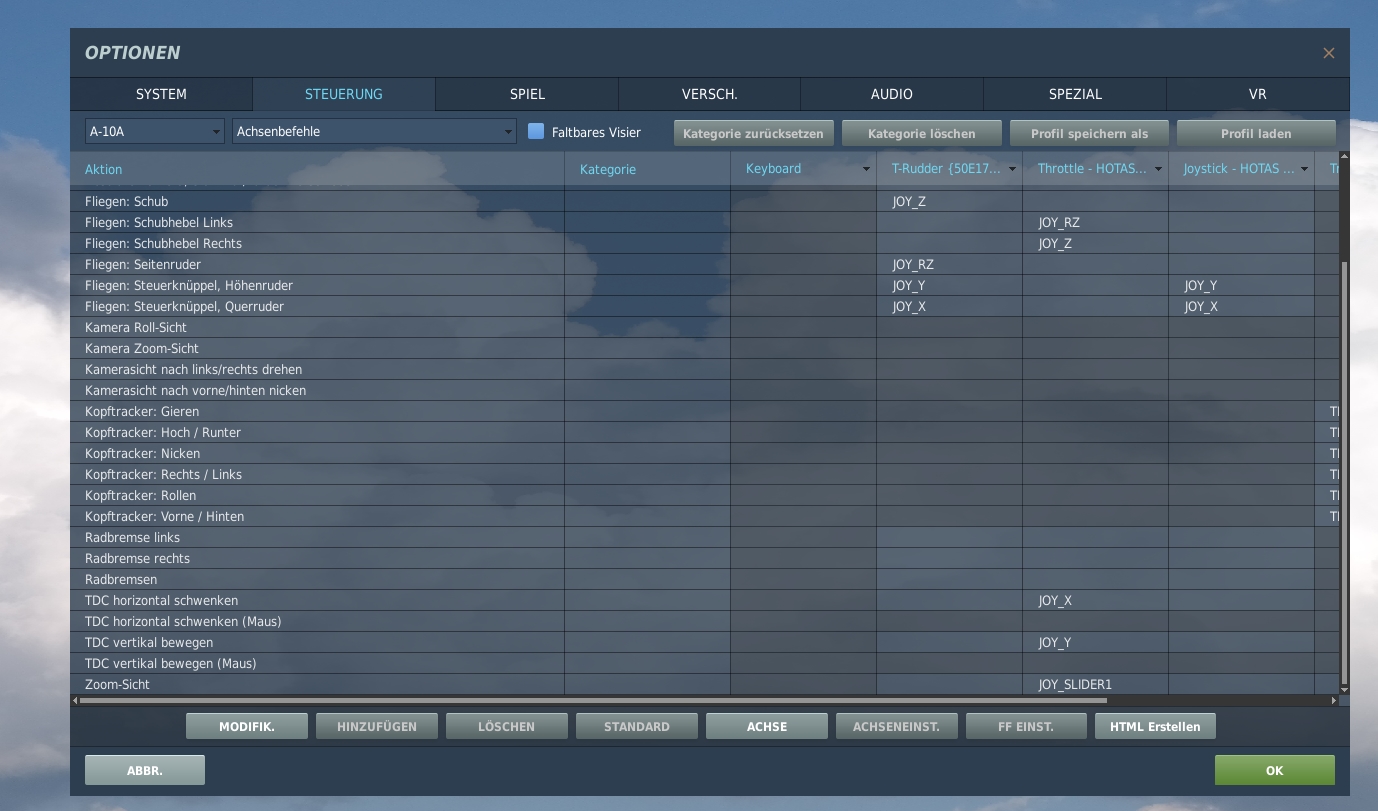This screenshot has width=1378, height=811.
Task: Open the Throttle - HOTAS column dropdown arrow
Action: (x=1158, y=169)
